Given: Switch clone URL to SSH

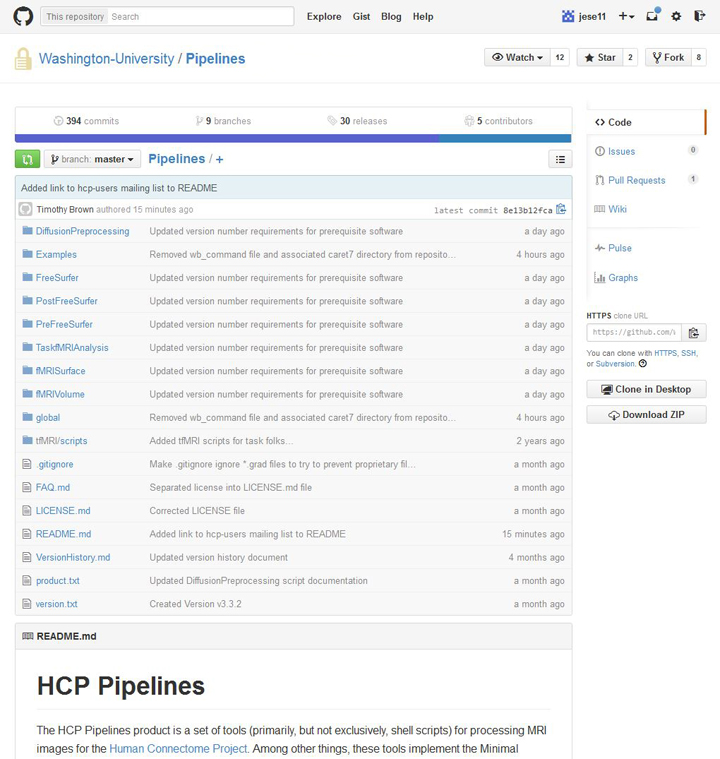Looking at the screenshot, I should pos(689,353).
